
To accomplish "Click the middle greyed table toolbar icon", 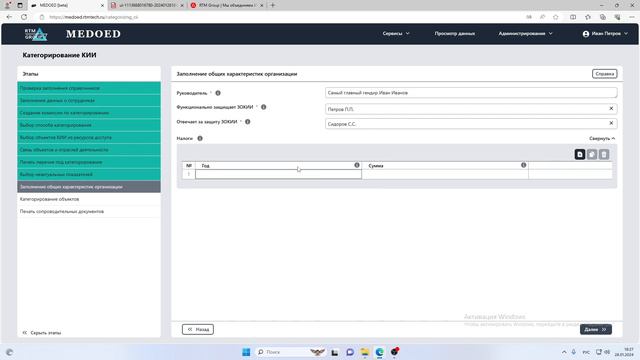I will pos(592,154).
